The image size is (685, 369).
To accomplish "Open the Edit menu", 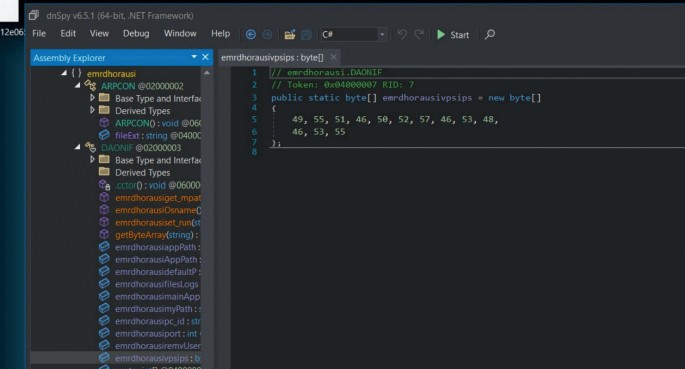I will click(68, 34).
